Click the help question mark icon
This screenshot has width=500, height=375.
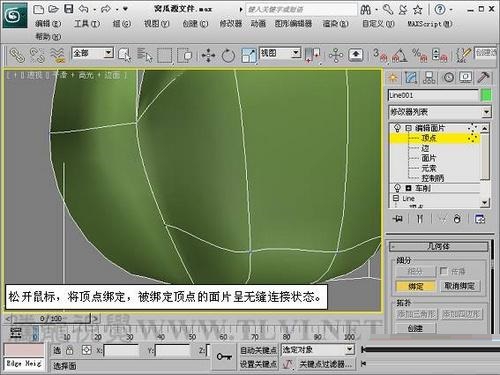point(440,10)
